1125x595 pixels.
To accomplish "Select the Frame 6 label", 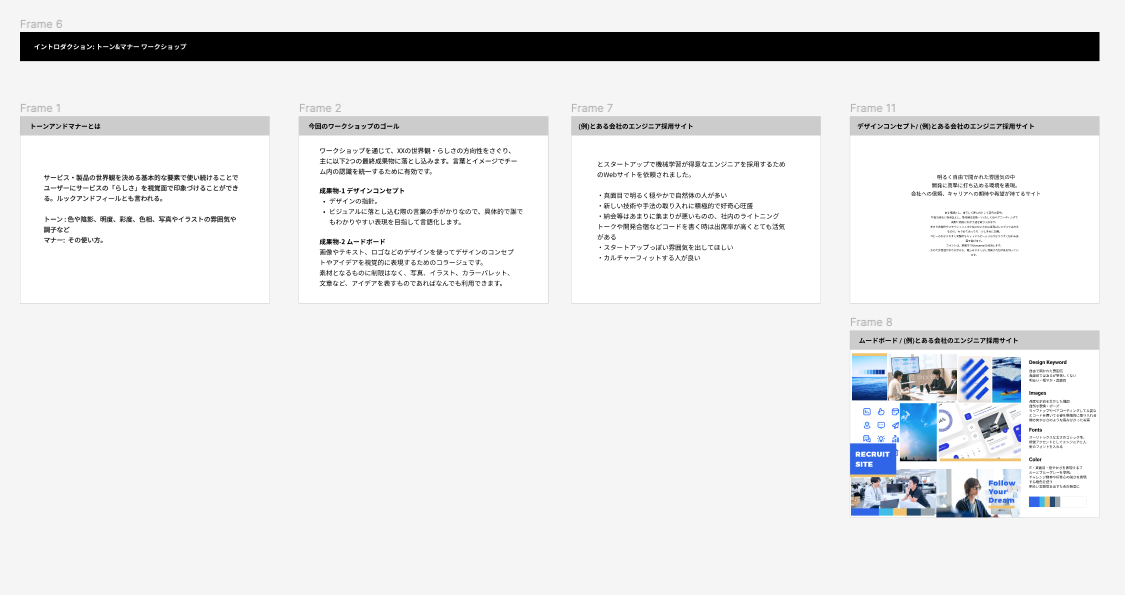I will pyautogui.click(x=41, y=24).
